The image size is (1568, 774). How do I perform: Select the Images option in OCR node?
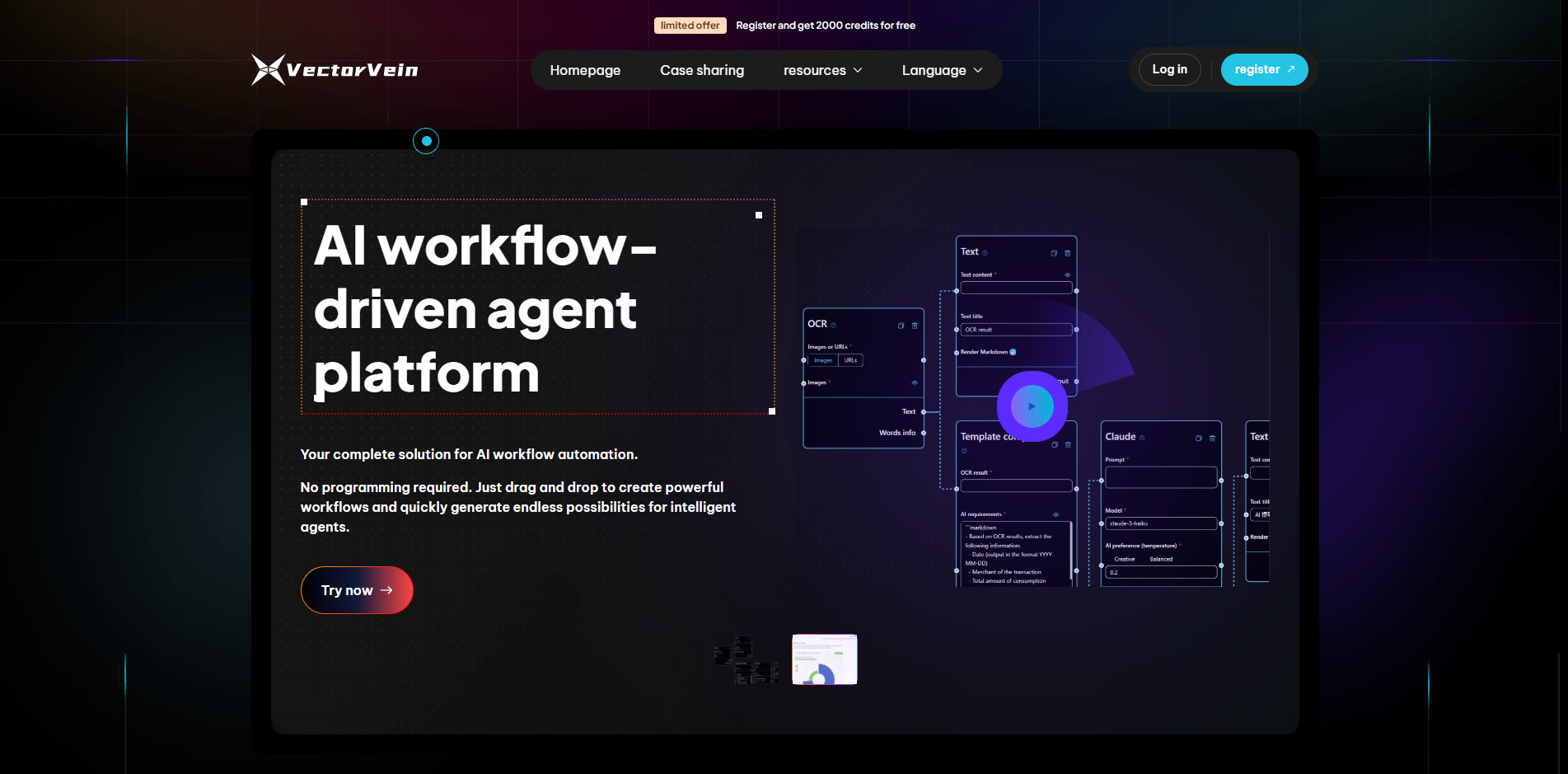[x=823, y=360]
